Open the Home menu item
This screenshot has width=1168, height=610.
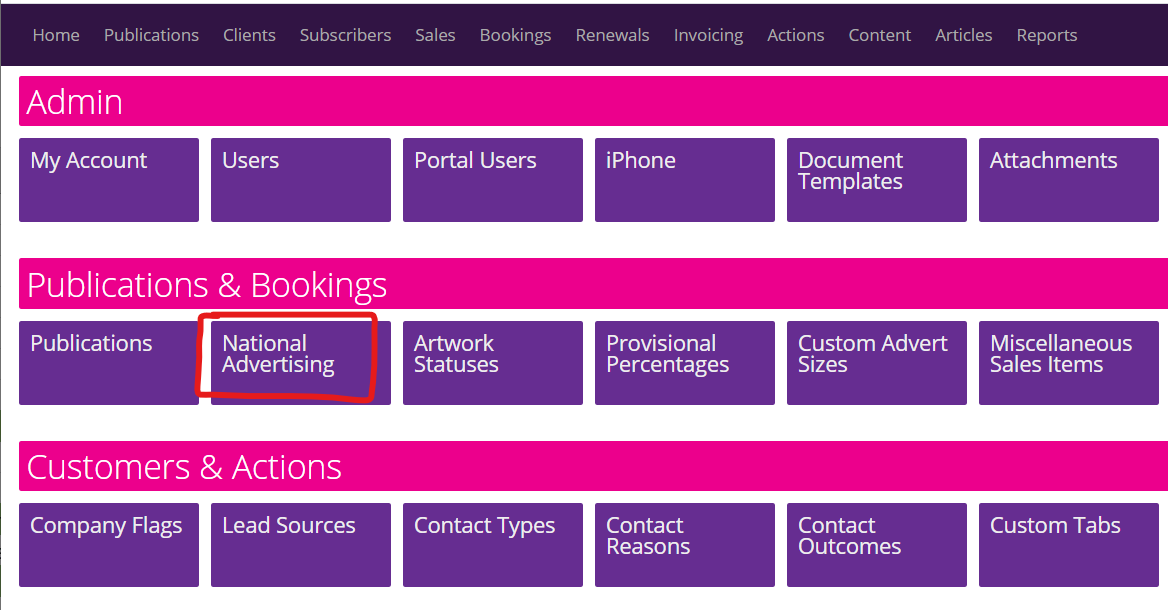[x=56, y=35]
